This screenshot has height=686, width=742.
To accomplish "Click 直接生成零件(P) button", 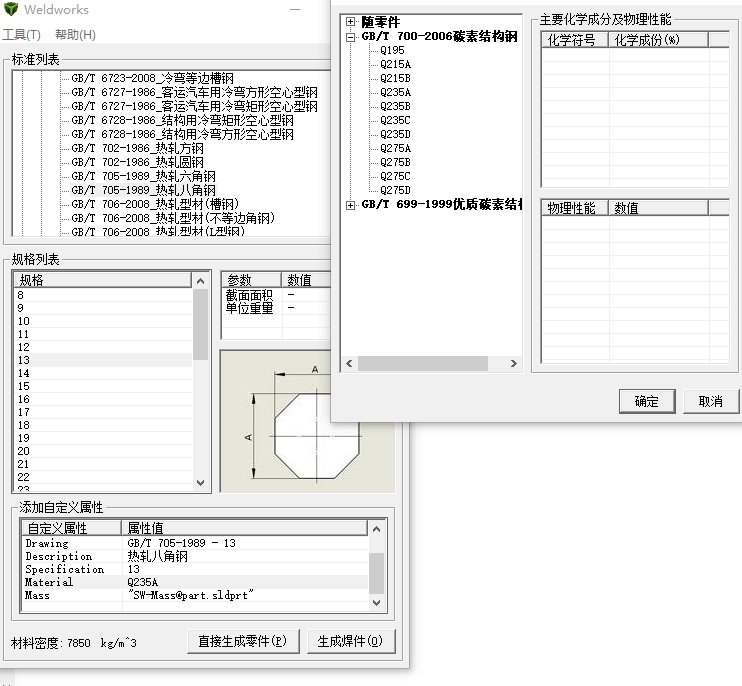I will click(243, 641).
